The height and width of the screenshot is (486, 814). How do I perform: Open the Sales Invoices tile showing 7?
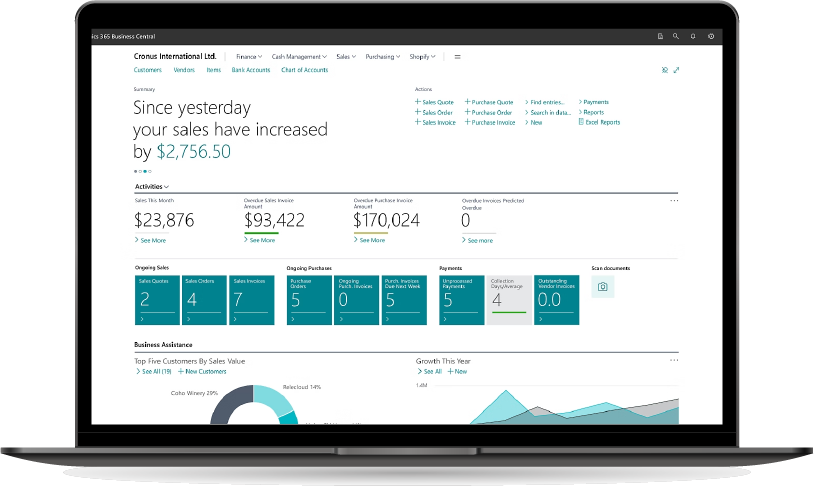pyautogui.click(x=251, y=300)
